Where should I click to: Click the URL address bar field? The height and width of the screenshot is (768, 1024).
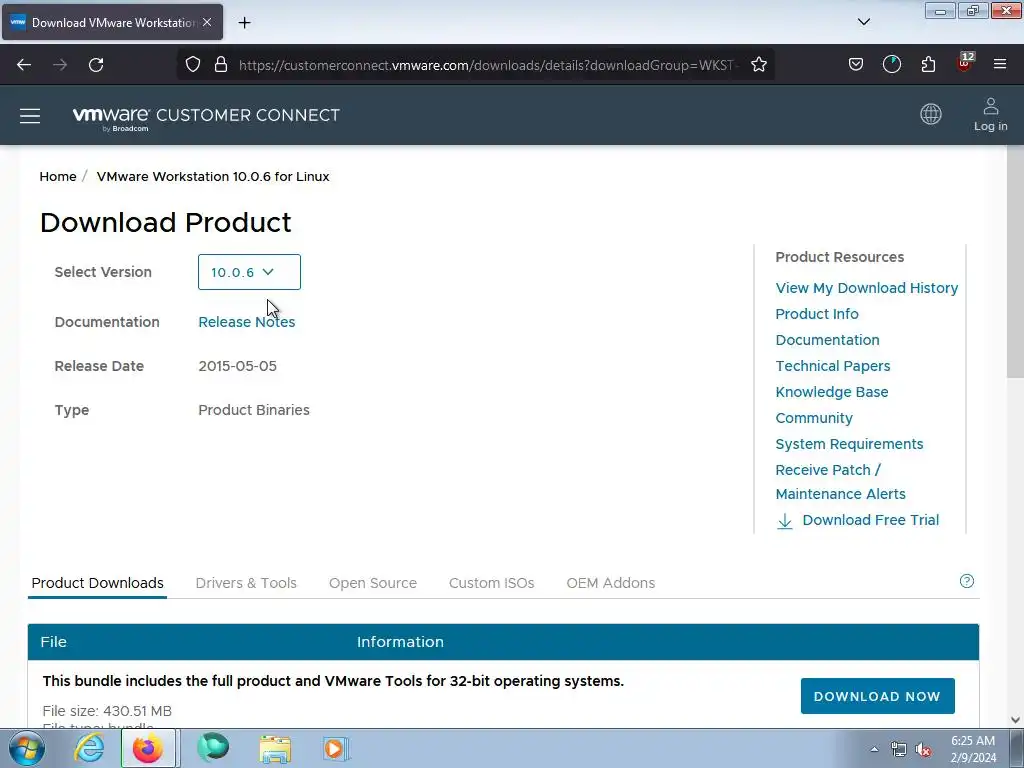487,65
